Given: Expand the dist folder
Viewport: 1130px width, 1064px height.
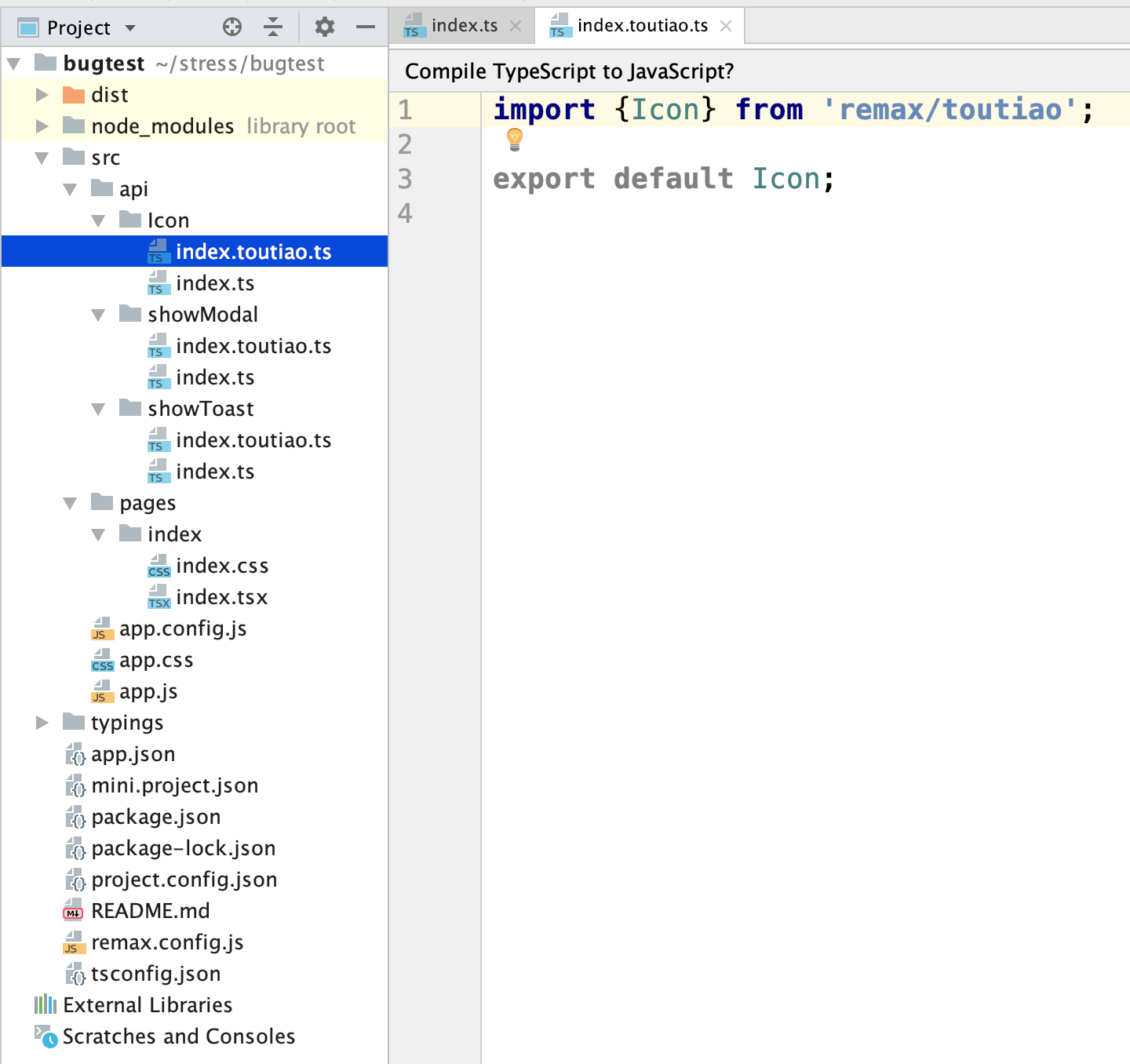Looking at the screenshot, I should coord(42,95).
